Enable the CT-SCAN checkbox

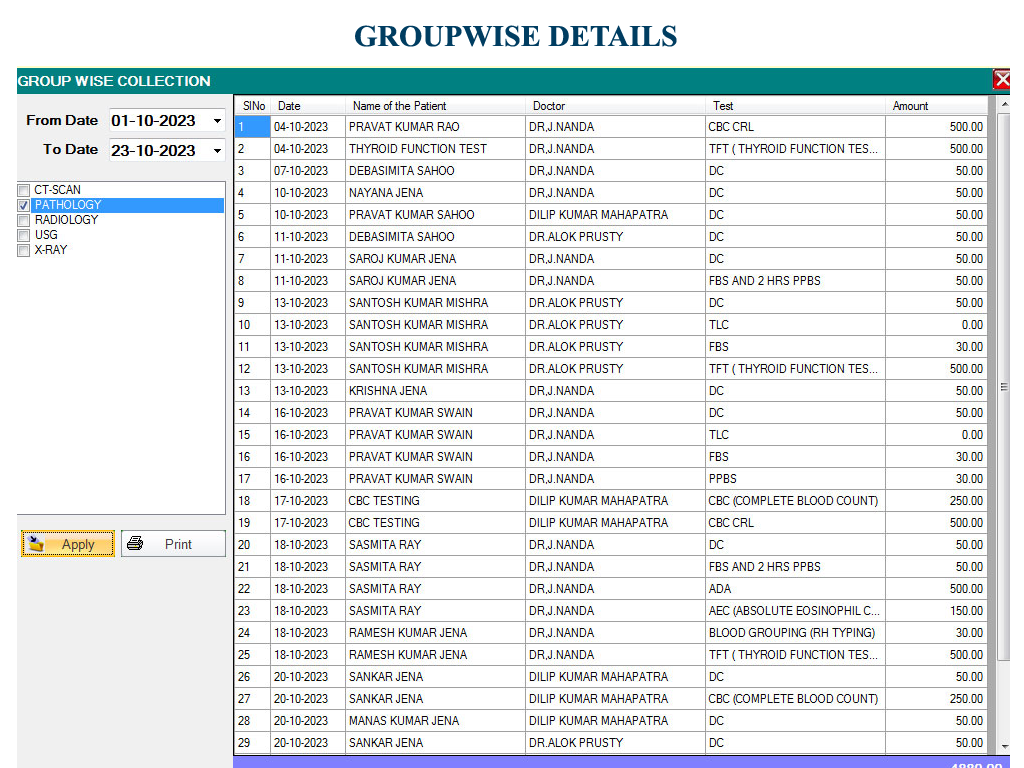click(x=23, y=190)
